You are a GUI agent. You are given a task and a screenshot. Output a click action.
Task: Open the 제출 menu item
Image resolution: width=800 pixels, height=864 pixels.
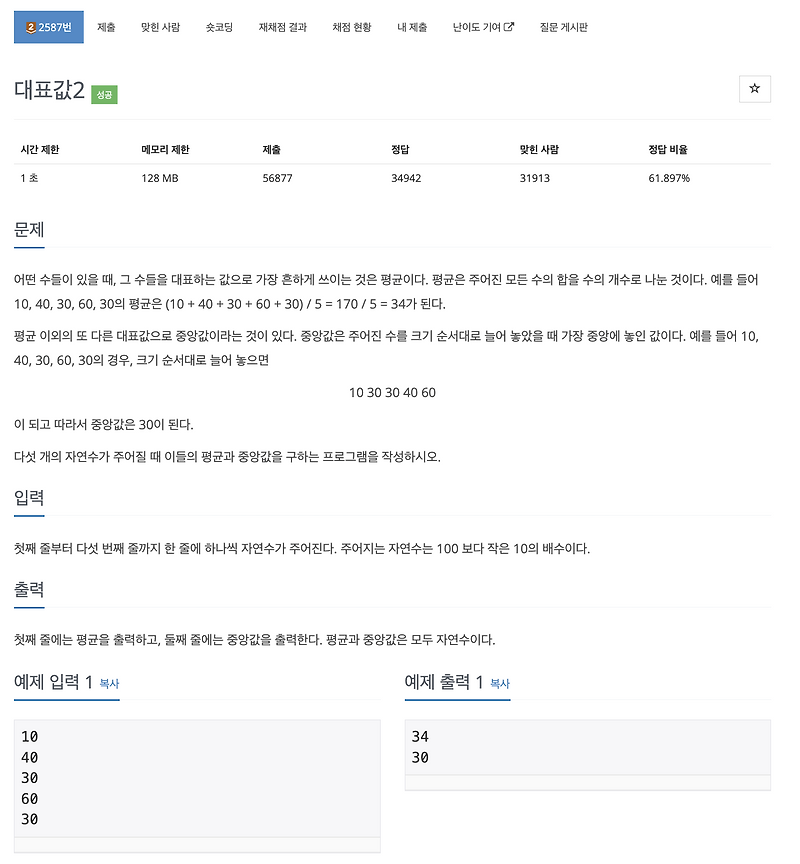105,28
